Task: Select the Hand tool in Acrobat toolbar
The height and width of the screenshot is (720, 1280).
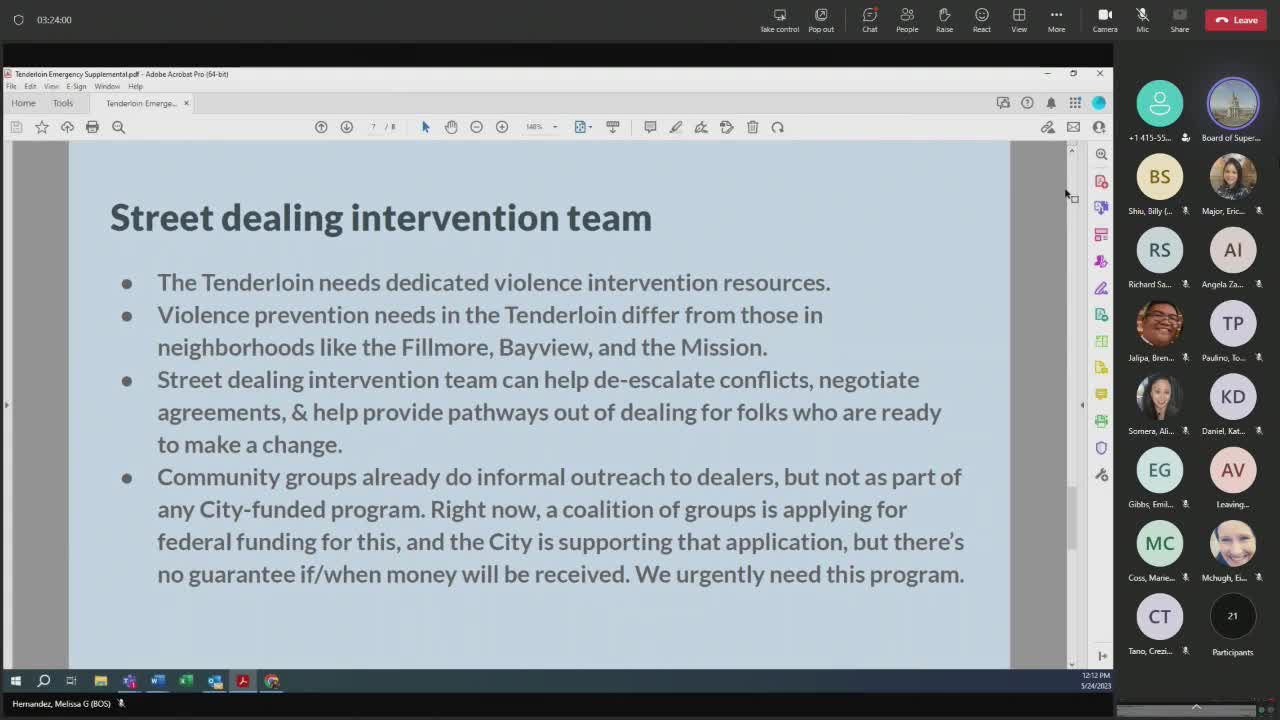Action: tap(451, 127)
